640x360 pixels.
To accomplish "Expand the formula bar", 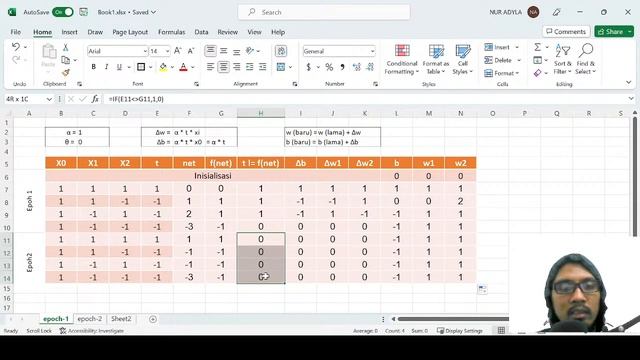I will (631, 99).
